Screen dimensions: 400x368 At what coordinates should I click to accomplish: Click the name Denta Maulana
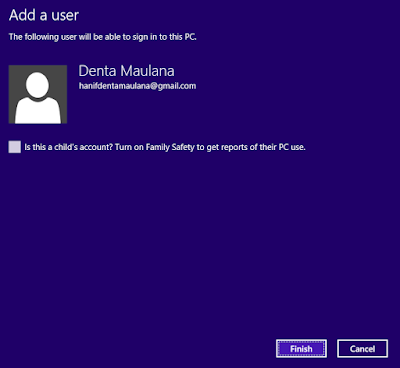pyautogui.click(x=126, y=71)
